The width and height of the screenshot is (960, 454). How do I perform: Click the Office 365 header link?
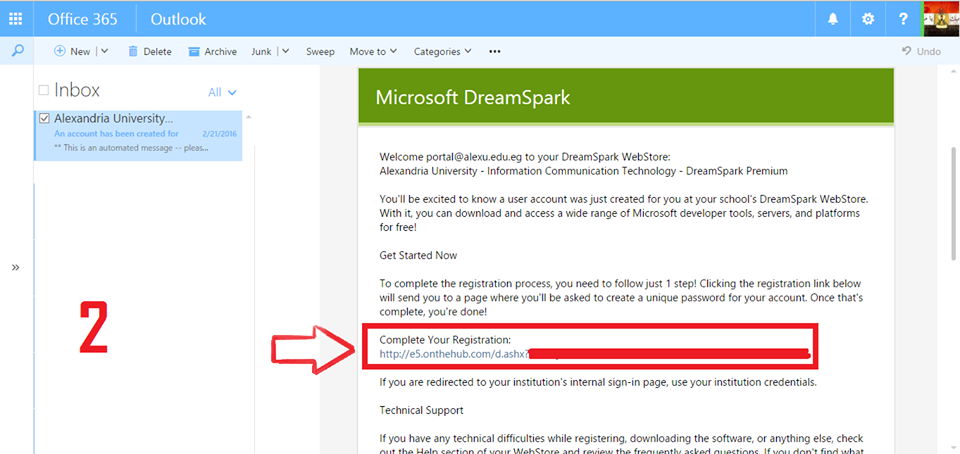(83, 20)
